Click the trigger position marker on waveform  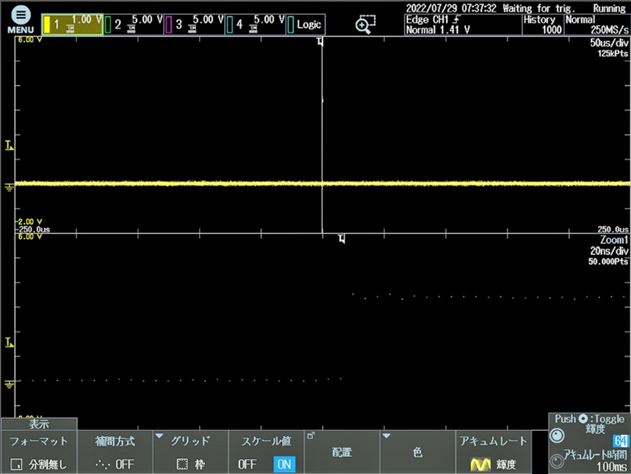(321, 41)
